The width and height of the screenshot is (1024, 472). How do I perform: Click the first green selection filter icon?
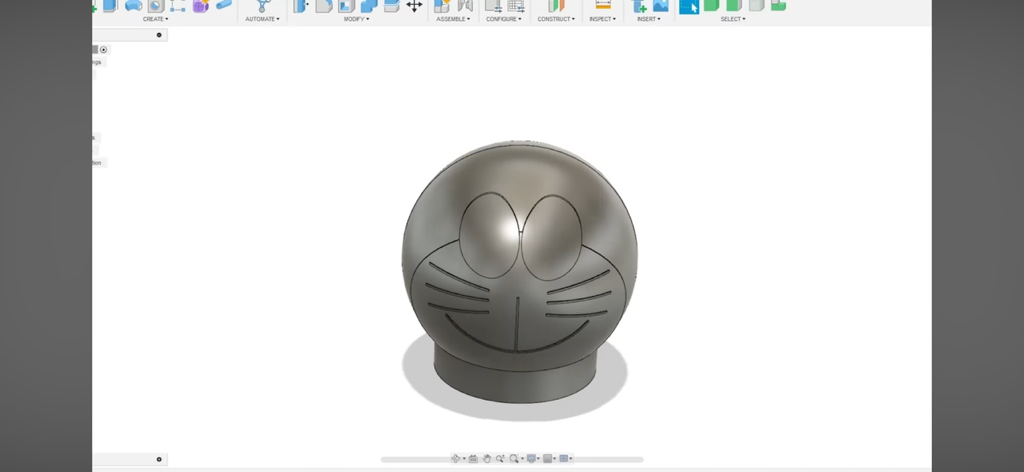point(711,5)
